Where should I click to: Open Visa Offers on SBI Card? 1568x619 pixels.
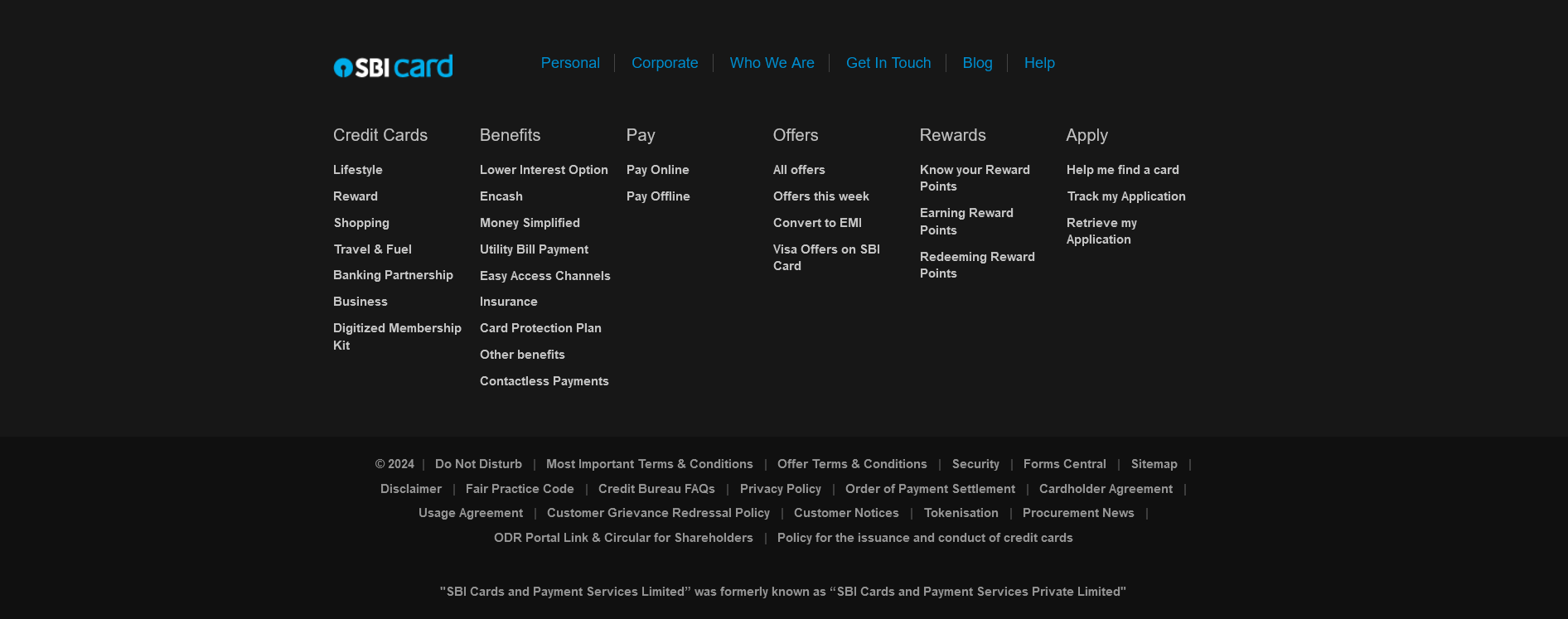click(826, 258)
